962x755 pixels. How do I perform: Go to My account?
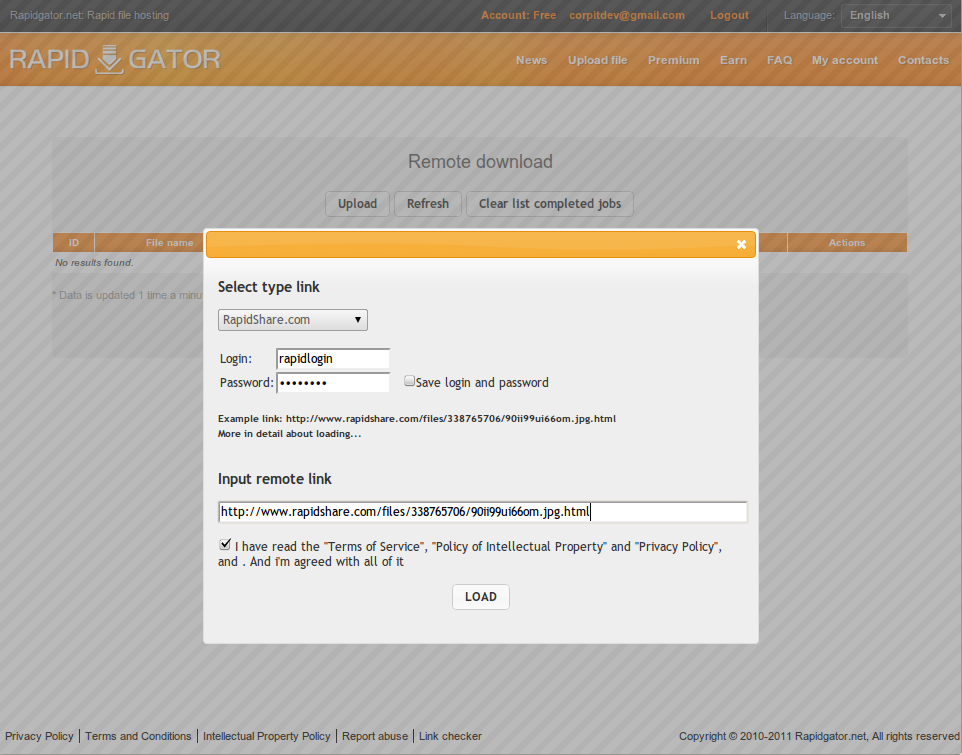(845, 60)
